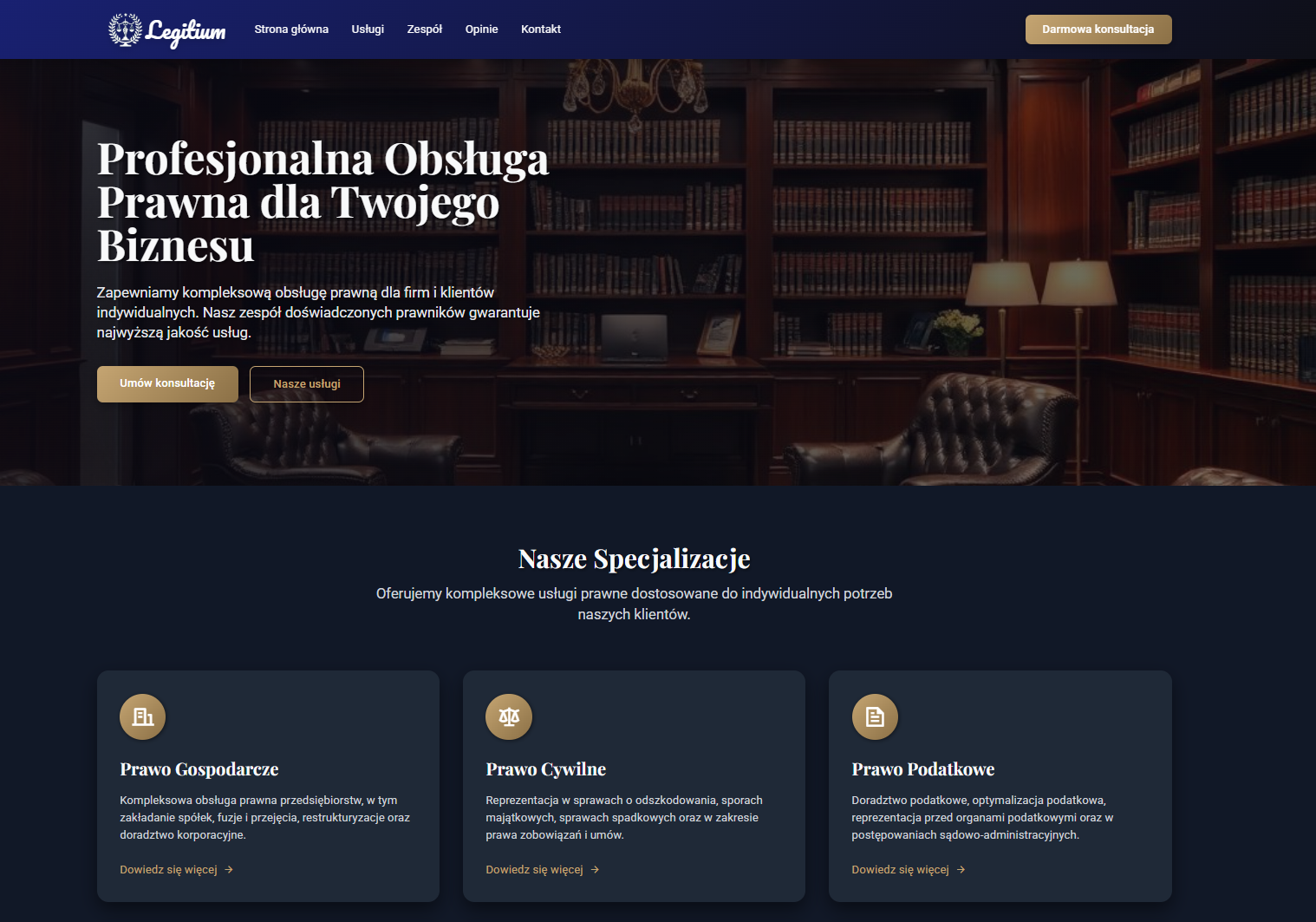1316x922 pixels.
Task: Follow Dowiedz się więcej under Prawo Cywilne
Action: [534, 870]
